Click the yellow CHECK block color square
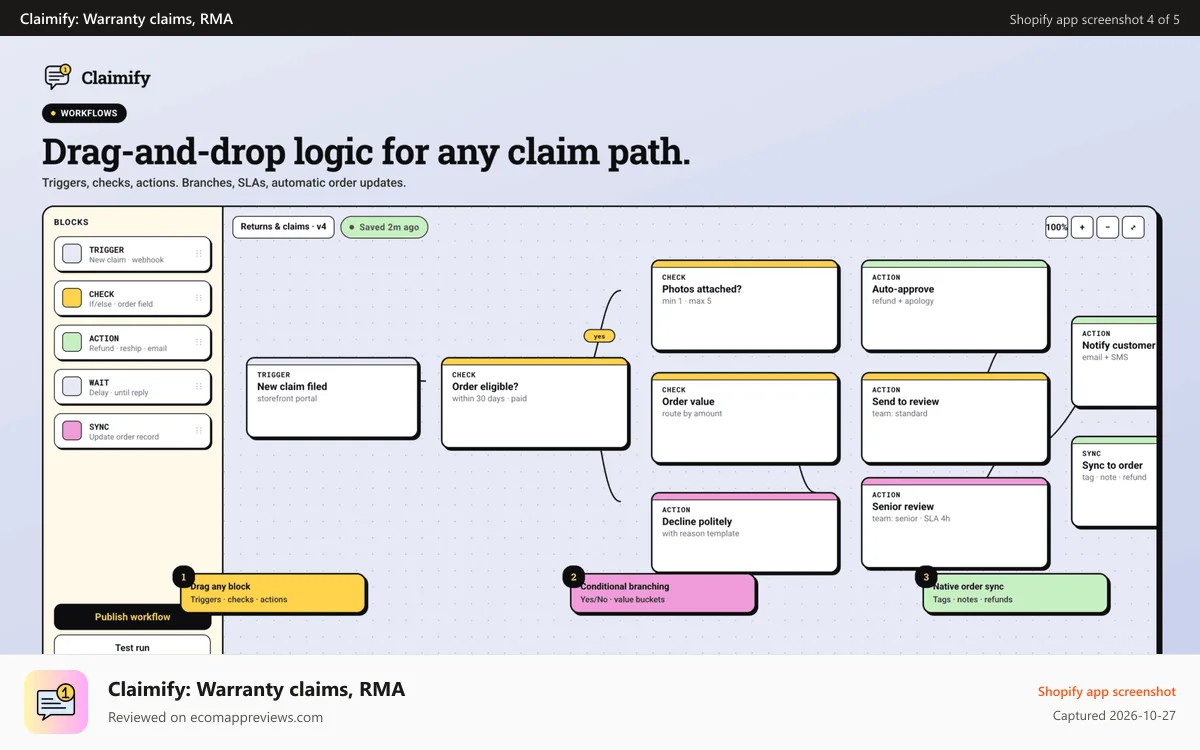1200x750 pixels. (72, 298)
